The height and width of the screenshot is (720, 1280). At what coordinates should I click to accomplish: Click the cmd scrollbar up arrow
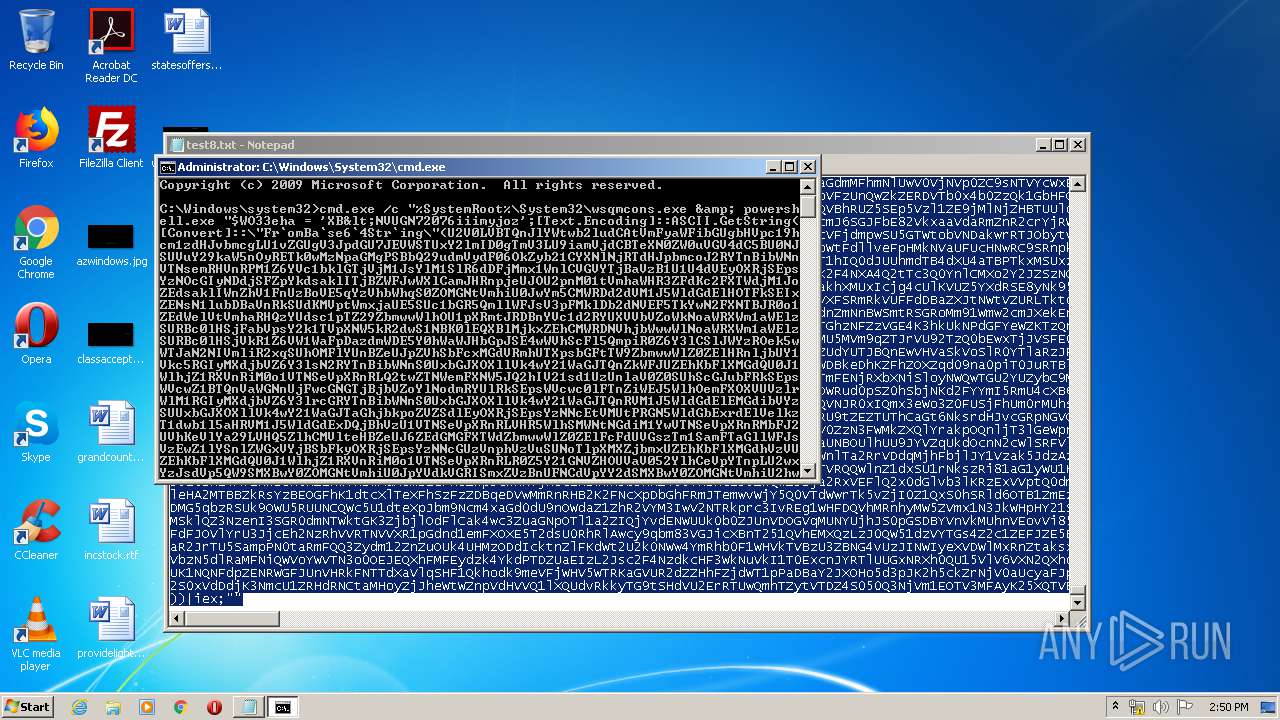(808, 186)
